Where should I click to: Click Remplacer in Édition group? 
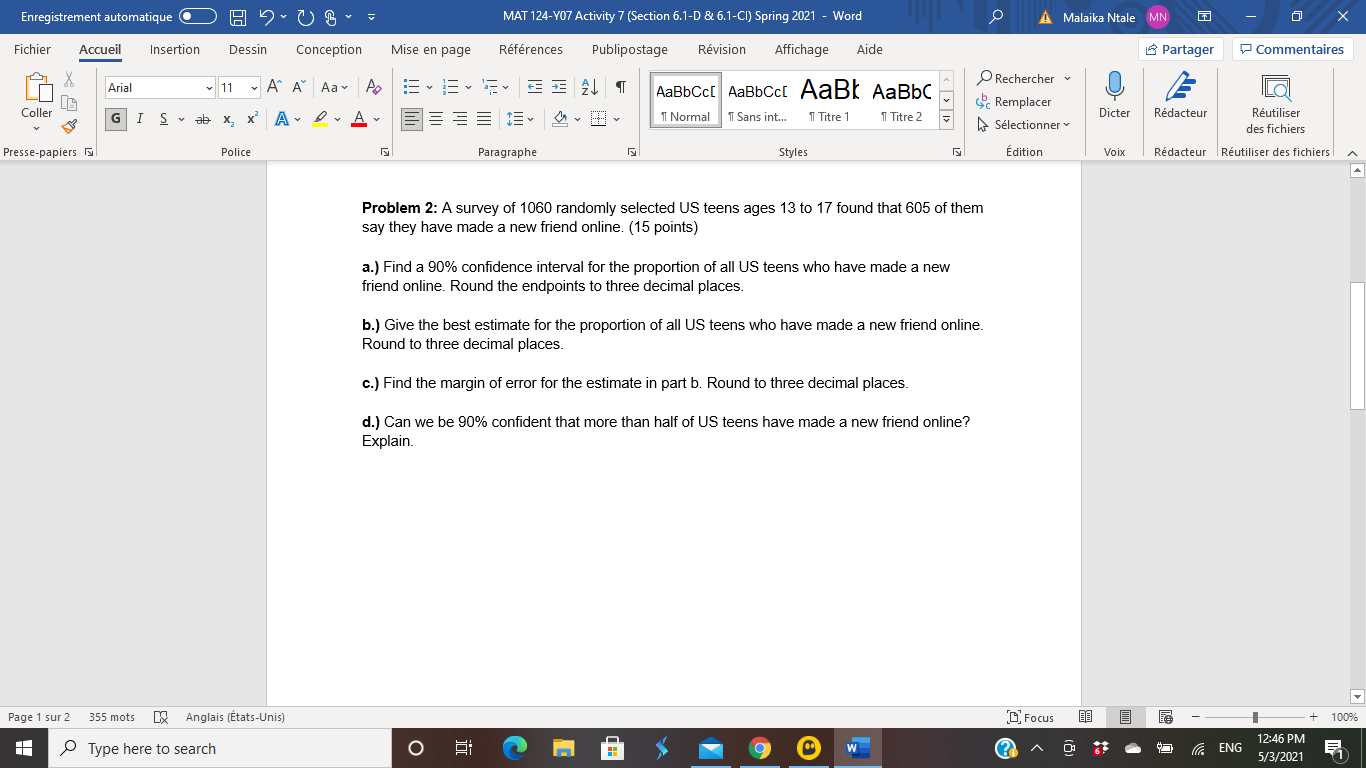click(x=1014, y=101)
